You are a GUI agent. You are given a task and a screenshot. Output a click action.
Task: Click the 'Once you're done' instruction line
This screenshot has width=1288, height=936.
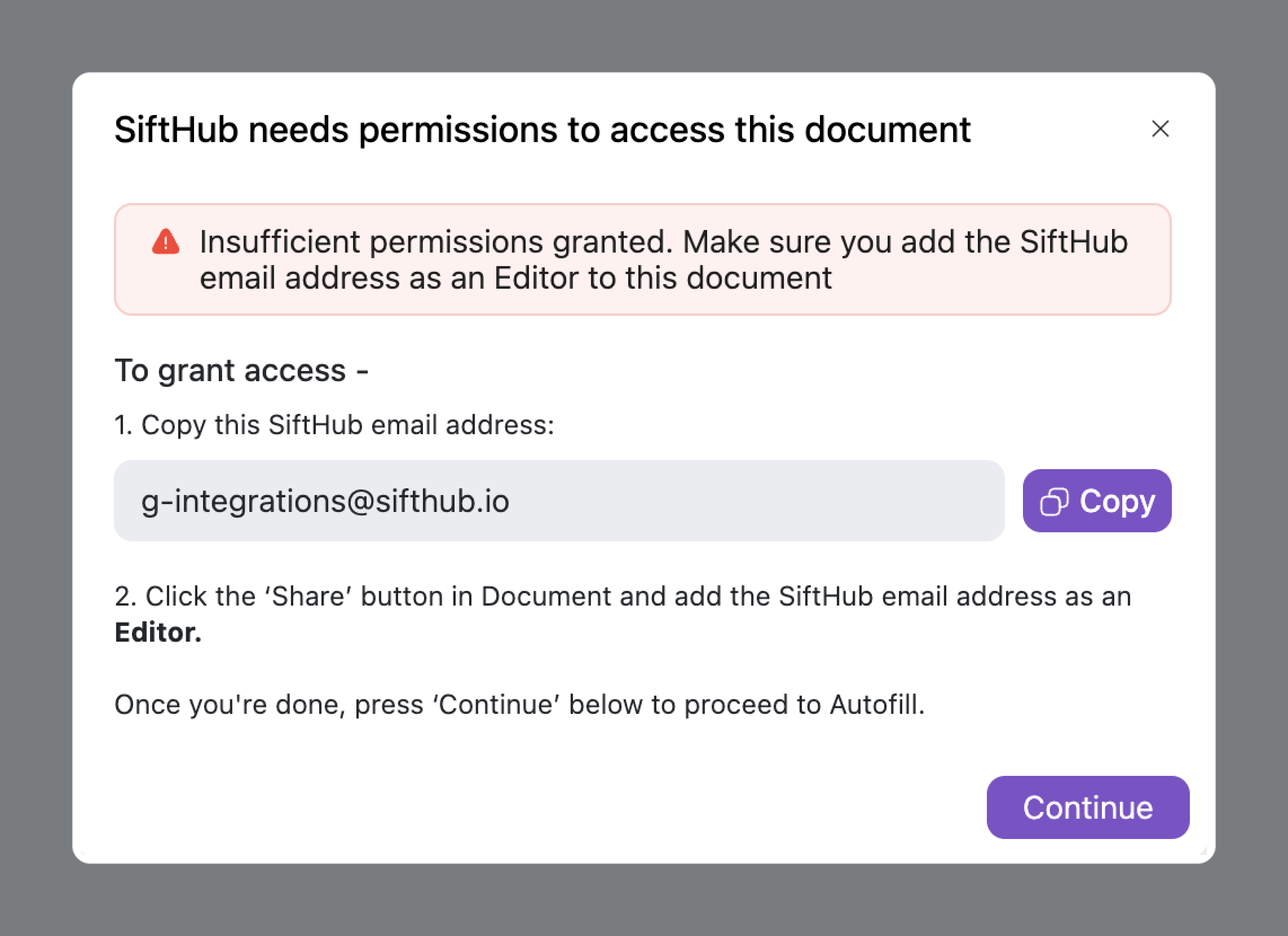519,705
